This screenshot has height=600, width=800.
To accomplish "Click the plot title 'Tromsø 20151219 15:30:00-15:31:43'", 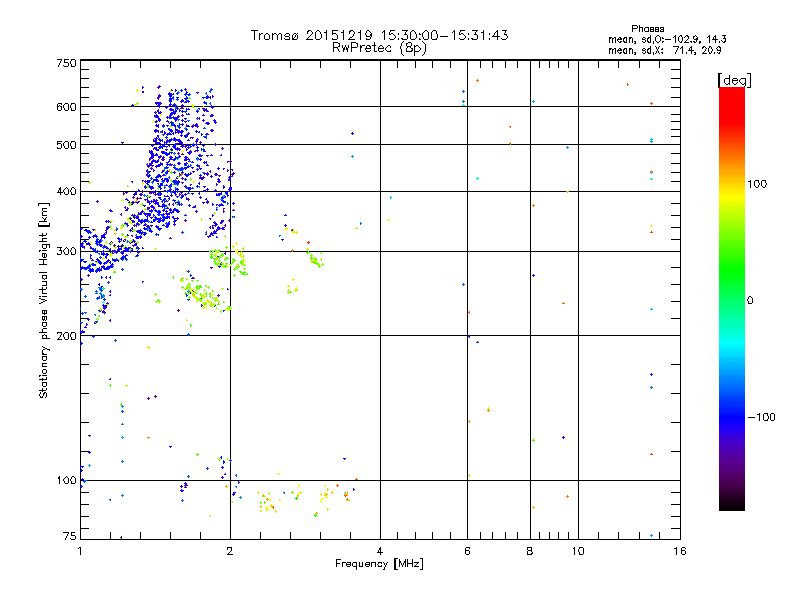I will (x=379, y=36).
